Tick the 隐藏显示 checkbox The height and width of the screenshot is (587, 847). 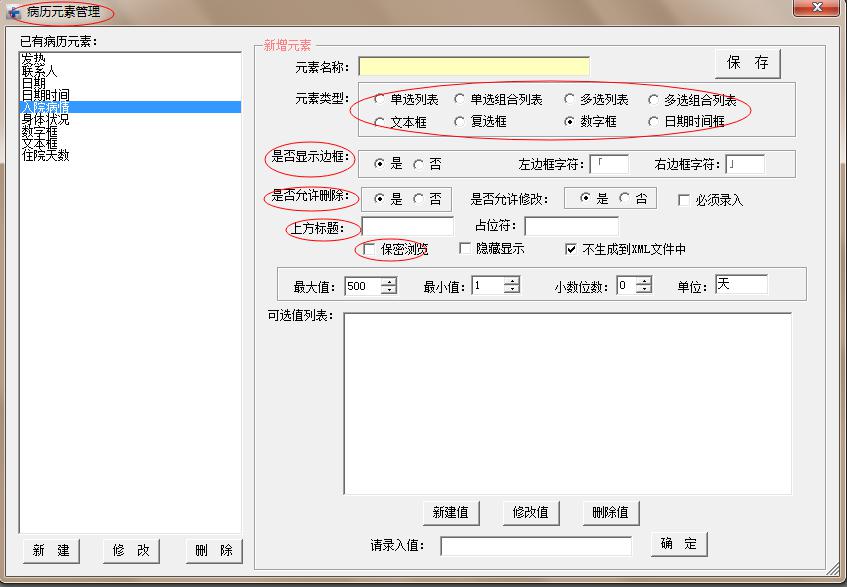(x=465, y=249)
